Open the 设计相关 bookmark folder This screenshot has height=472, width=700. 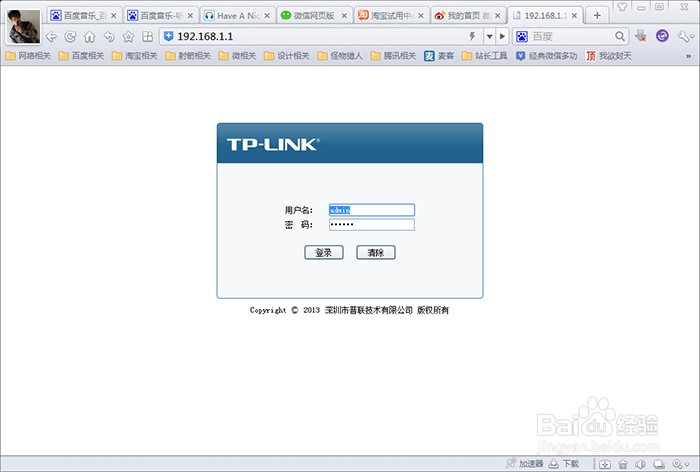coord(287,56)
